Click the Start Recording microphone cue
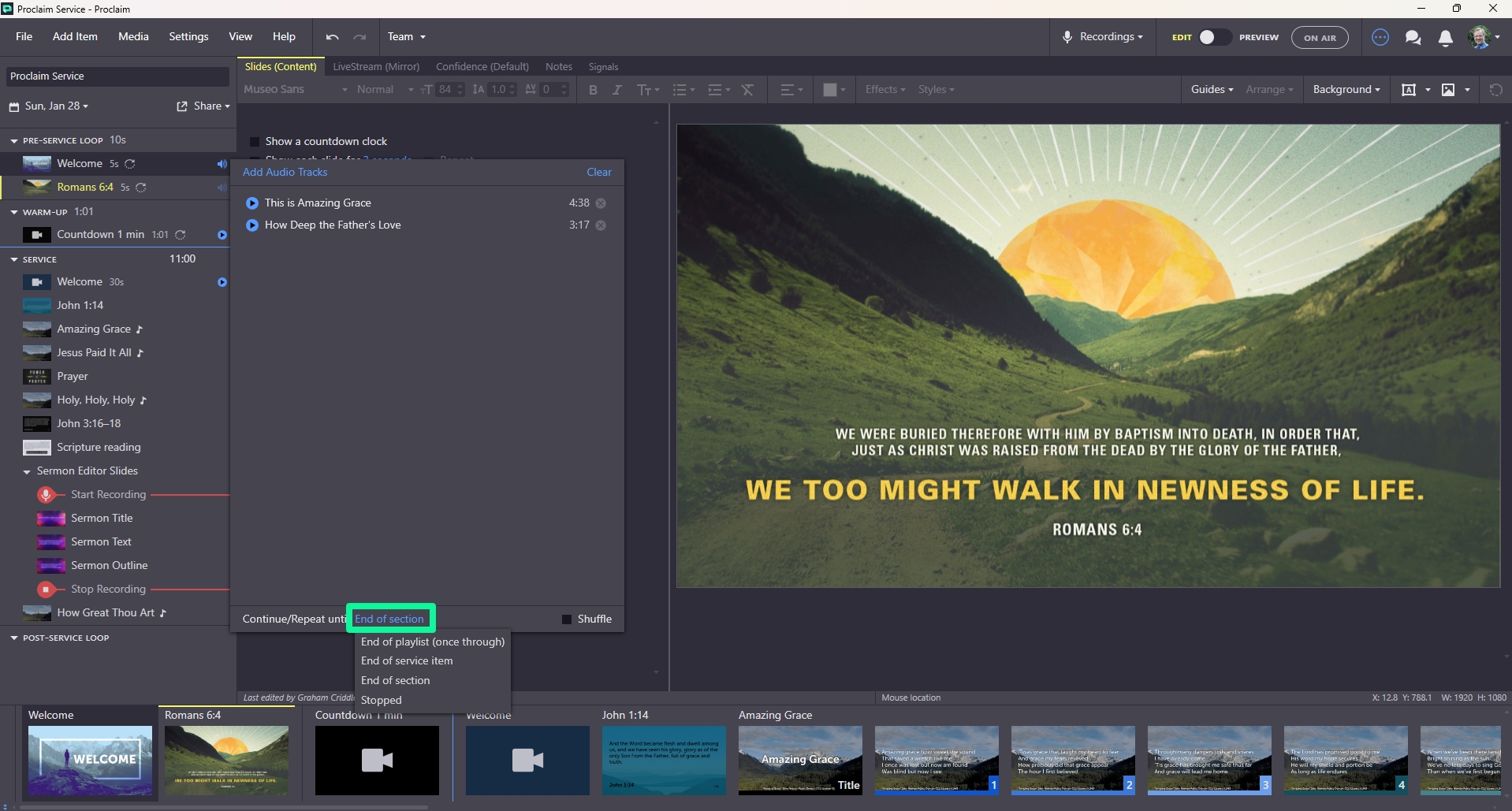 [x=47, y=495]
